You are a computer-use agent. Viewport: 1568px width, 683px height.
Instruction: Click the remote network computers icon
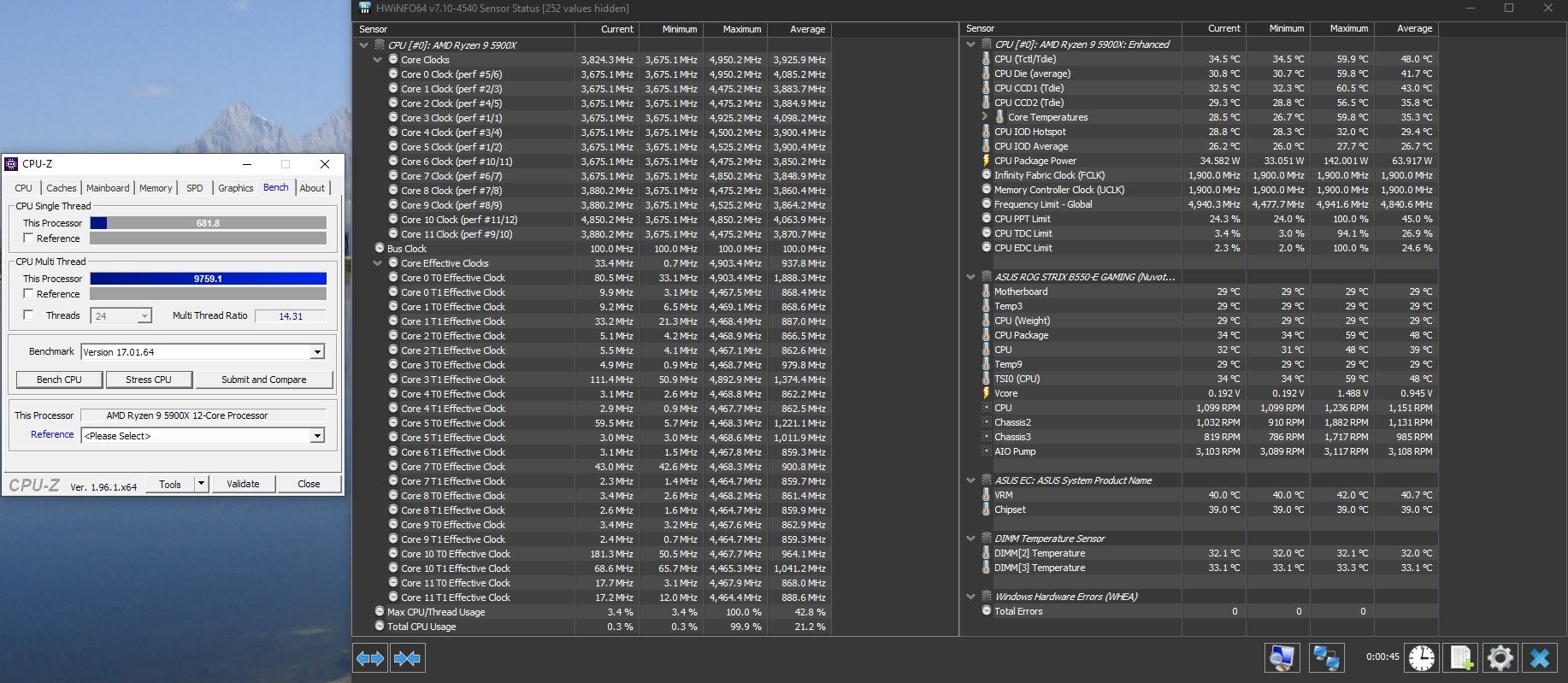pos(1326,657)
